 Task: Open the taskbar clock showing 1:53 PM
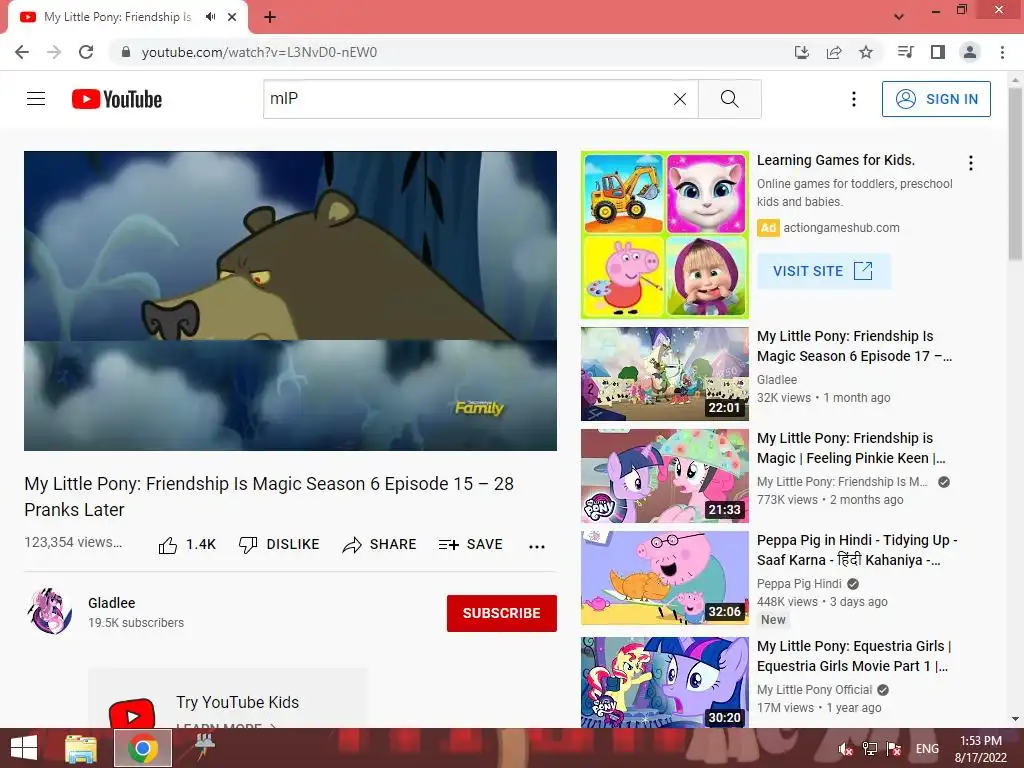click(981, 749)
